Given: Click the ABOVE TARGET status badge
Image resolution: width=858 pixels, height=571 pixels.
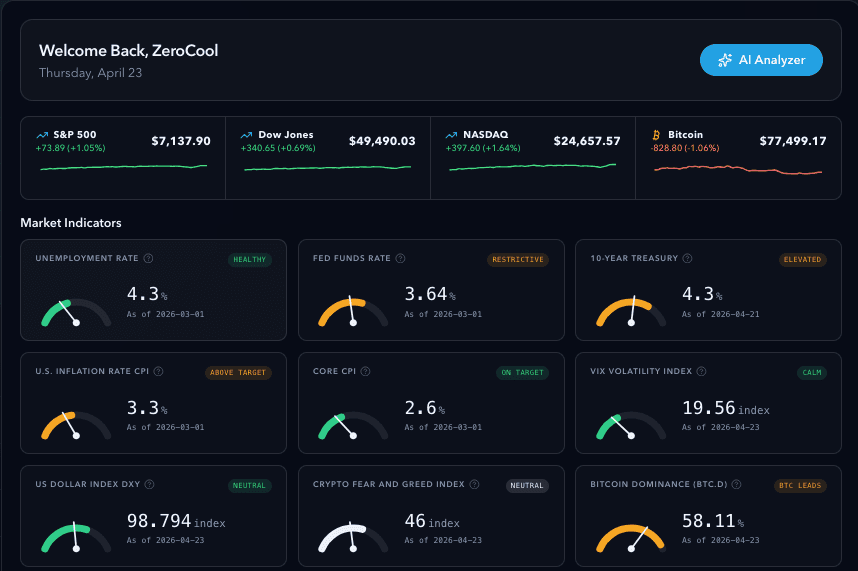Looking at the screenshot, I should click(x=238, y=372).
